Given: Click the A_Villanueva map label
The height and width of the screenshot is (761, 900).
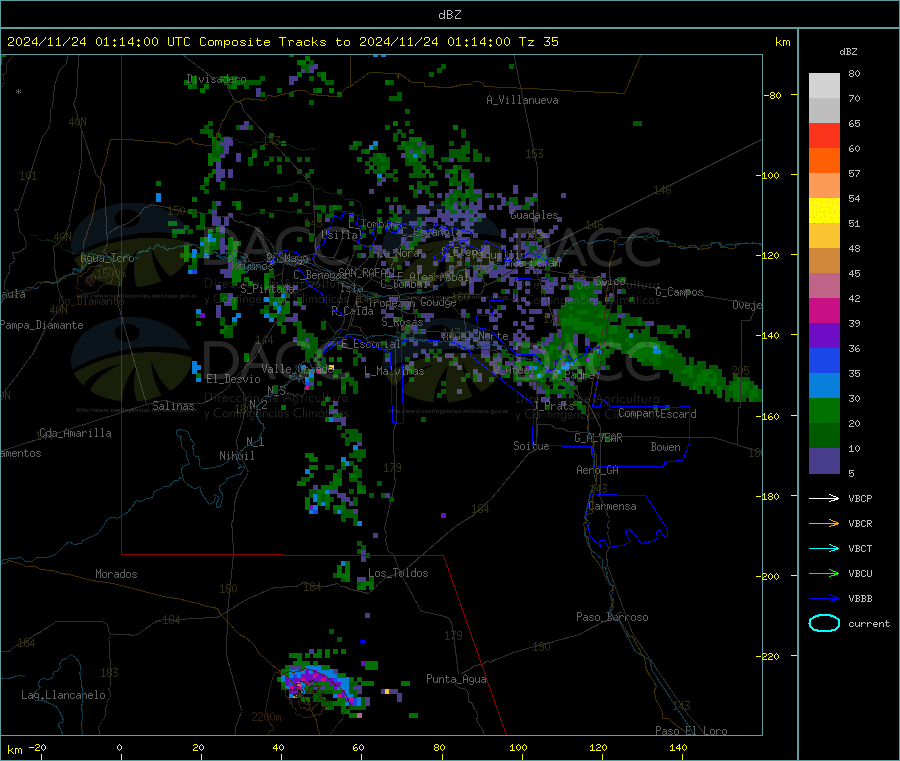Looking at the screenshot, I should click(x=522, y=100).
